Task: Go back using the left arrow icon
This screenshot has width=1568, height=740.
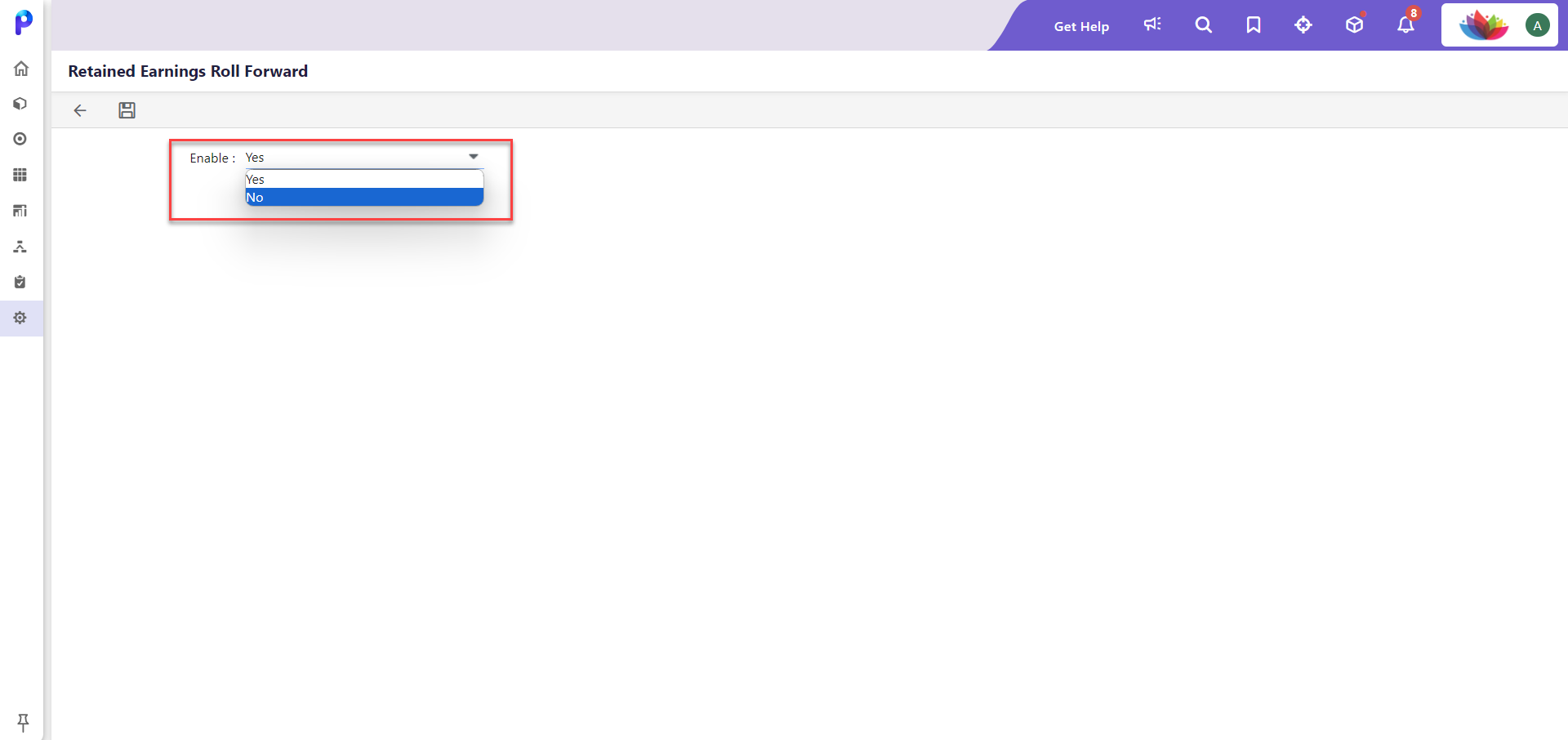Action: pyautogui.click(x=80, y=110)
